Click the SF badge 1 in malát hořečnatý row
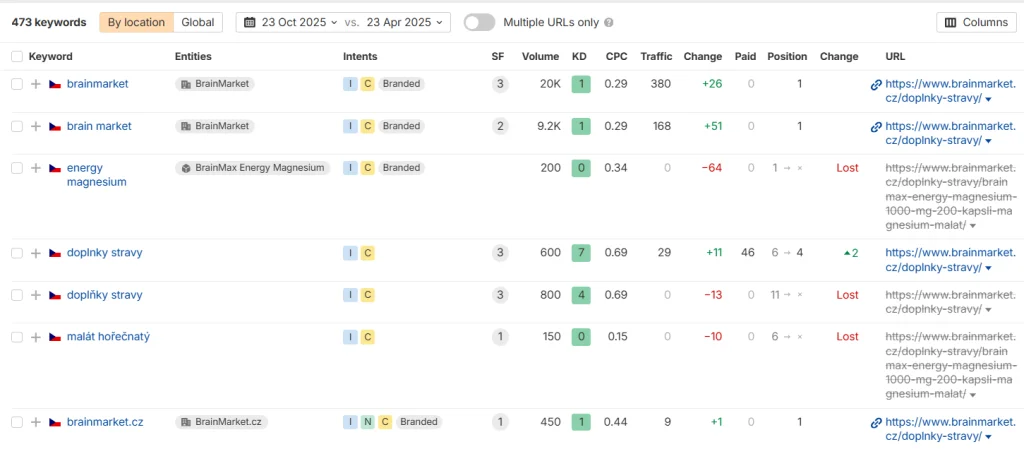This screenshot has height=449, width=1024. 500,337
